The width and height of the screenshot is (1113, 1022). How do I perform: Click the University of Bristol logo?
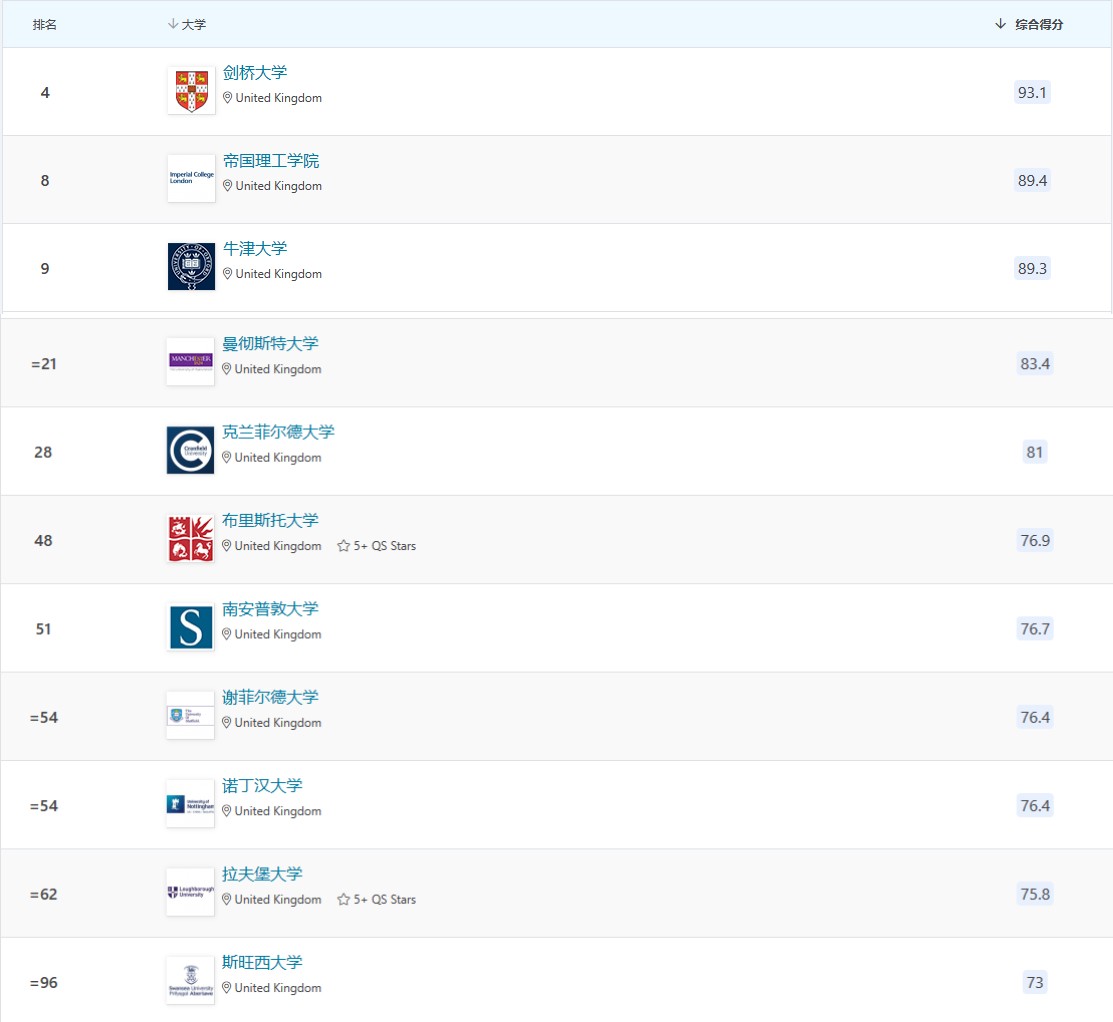point(190,539)
